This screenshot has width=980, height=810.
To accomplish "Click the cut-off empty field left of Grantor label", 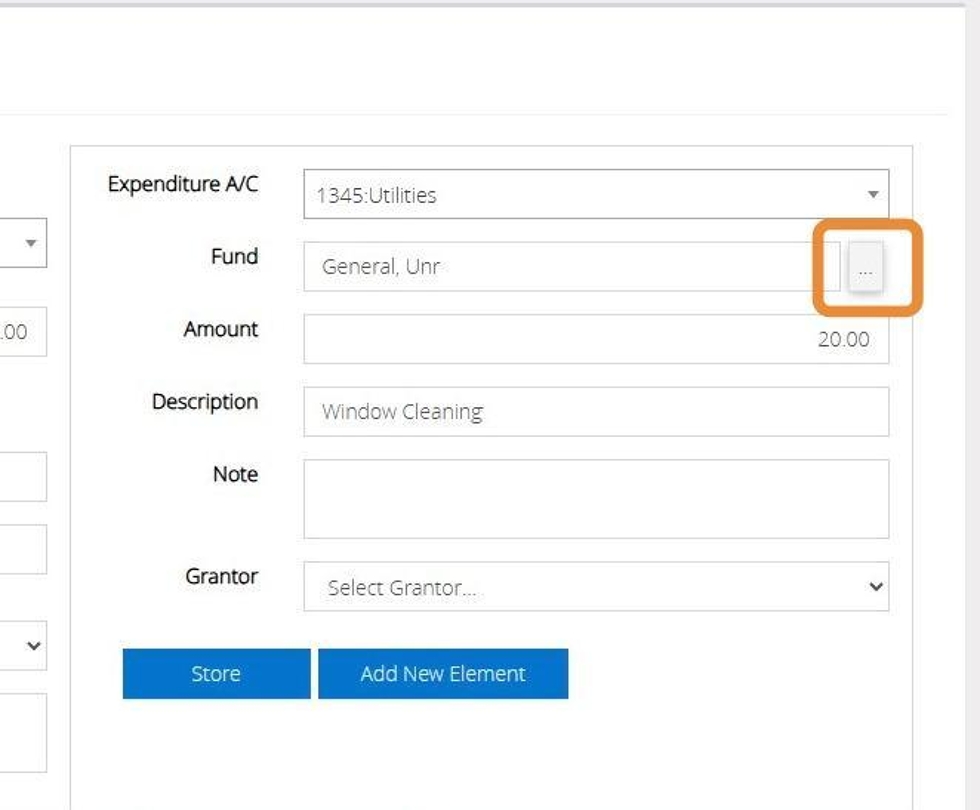I will [x=23, y=549].
